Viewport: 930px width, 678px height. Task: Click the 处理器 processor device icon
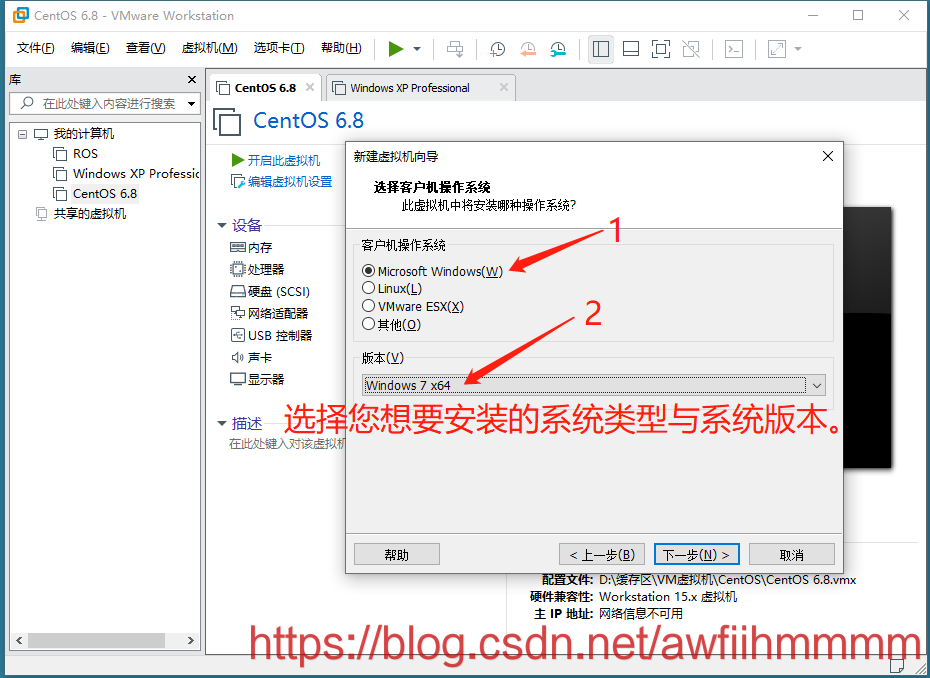click(x=237, y=269)
